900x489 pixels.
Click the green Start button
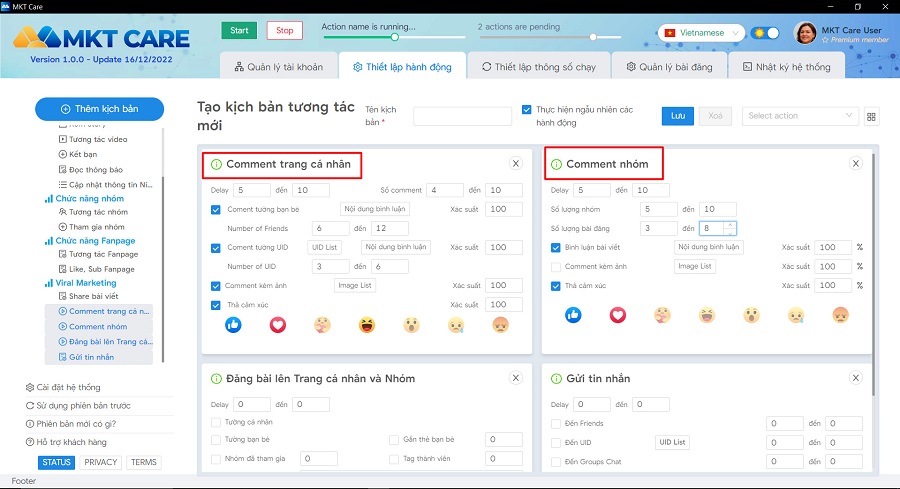click(239, 30)
